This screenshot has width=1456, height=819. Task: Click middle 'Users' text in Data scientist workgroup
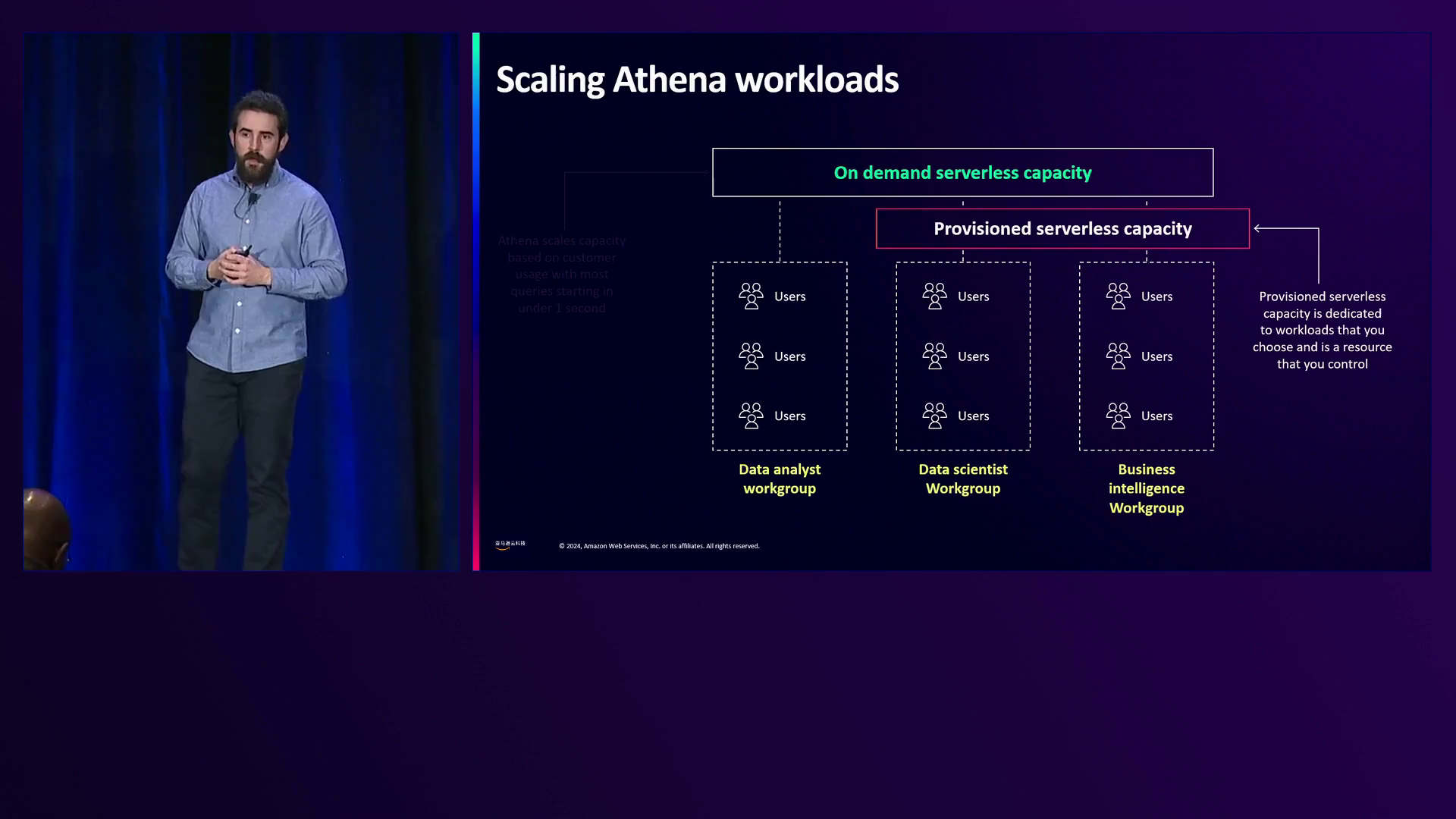(x=973, y=356)
